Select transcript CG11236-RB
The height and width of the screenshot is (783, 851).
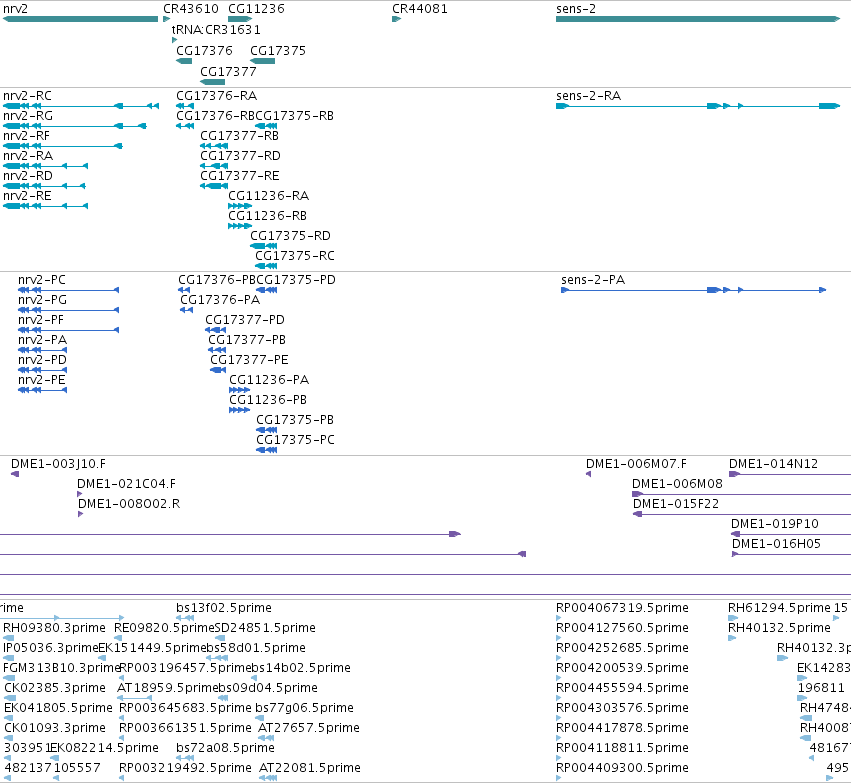(x=268, y=216)
